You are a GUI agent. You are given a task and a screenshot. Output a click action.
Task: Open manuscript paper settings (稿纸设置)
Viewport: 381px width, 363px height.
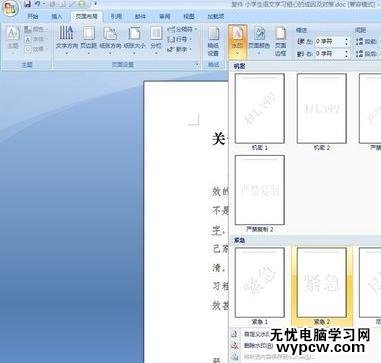point(213,42)
